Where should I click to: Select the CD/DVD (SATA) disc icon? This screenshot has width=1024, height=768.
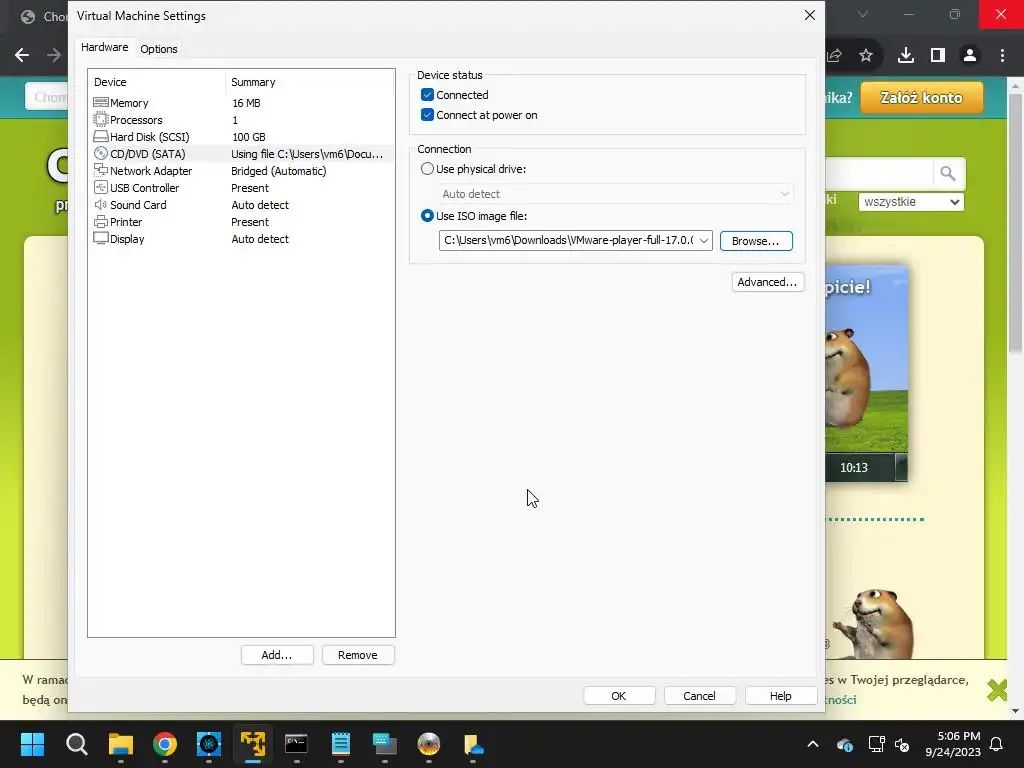pyautogui.click(x=101, y=153)
